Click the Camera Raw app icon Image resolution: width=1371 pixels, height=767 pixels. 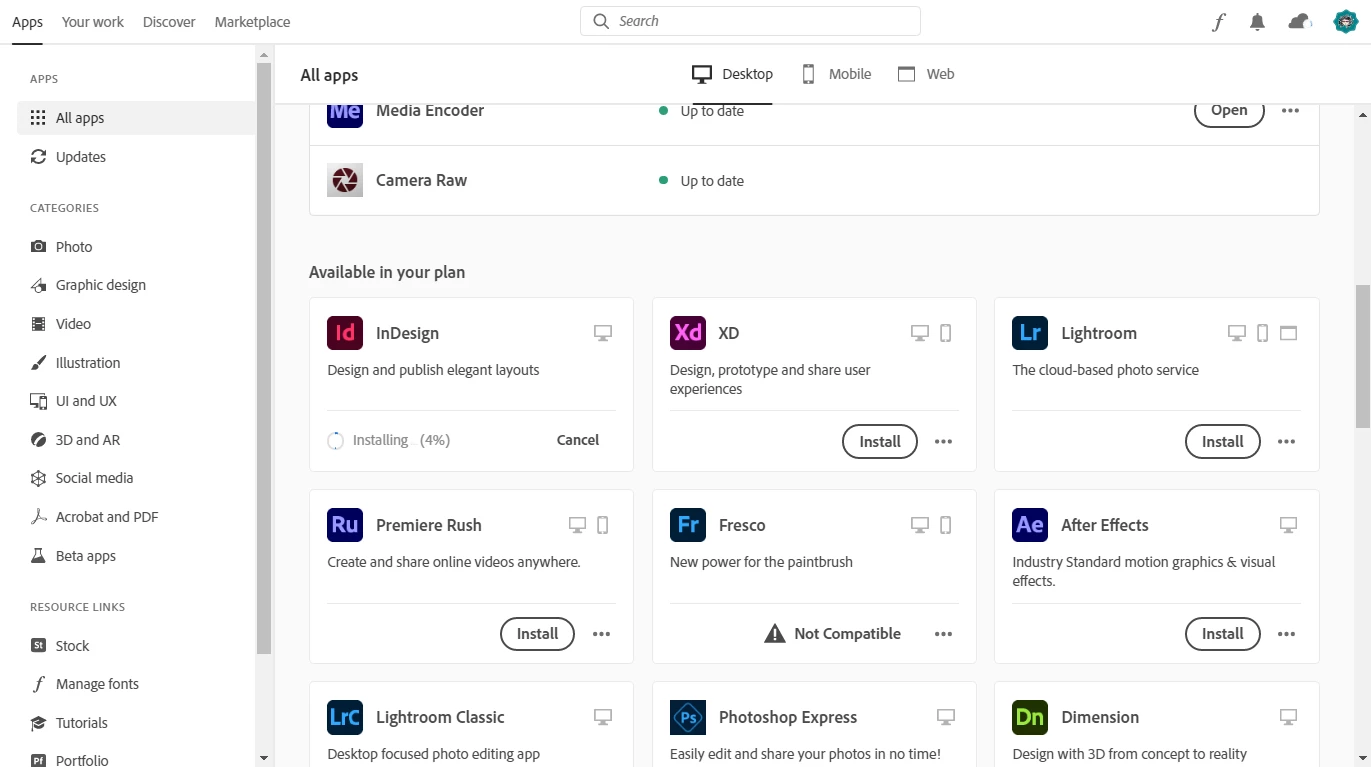[x=345, y=180]
